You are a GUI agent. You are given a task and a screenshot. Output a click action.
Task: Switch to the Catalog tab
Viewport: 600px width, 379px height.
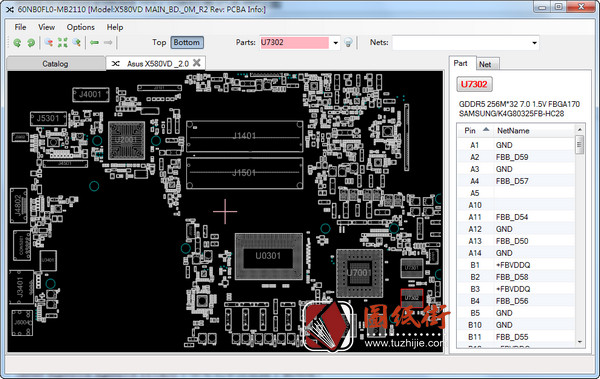click(x=55, y=64)
